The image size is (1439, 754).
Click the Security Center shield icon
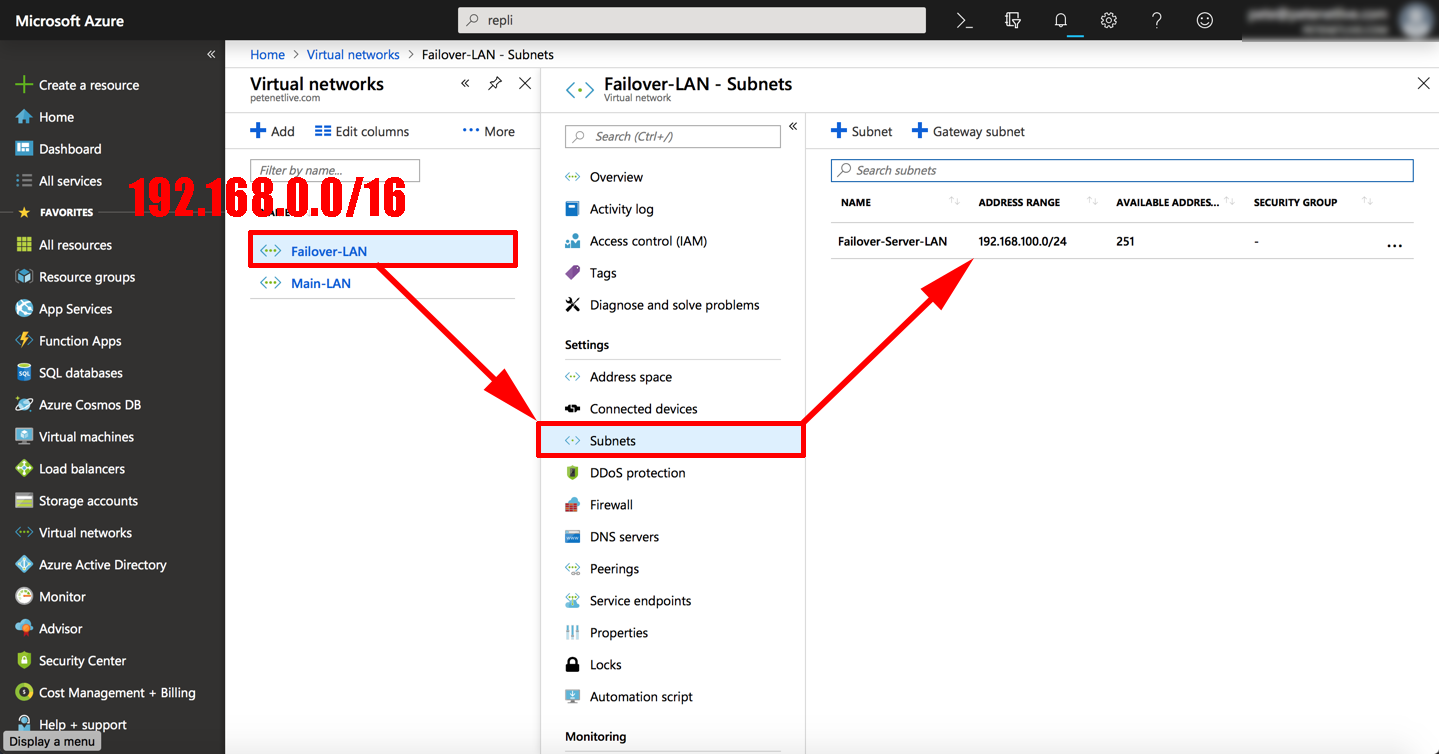pyautogui.click(x=24, y=661)
